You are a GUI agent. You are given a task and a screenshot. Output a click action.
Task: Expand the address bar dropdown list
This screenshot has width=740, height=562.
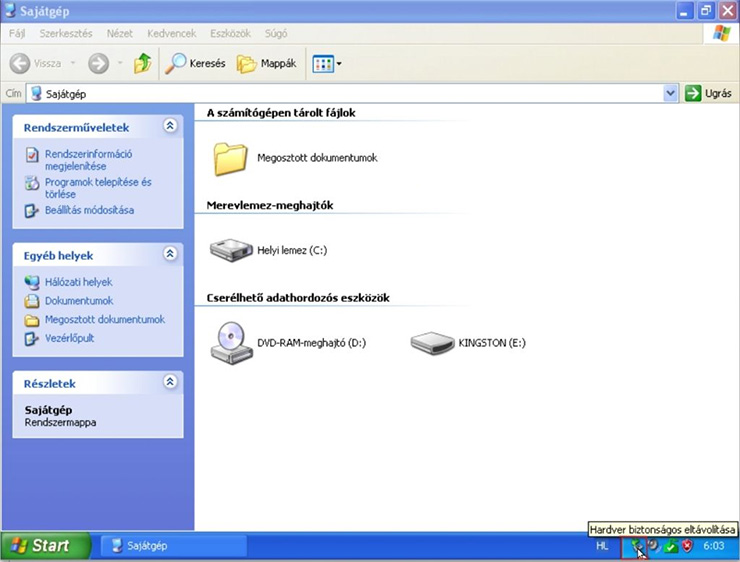(x=671, y=93)
